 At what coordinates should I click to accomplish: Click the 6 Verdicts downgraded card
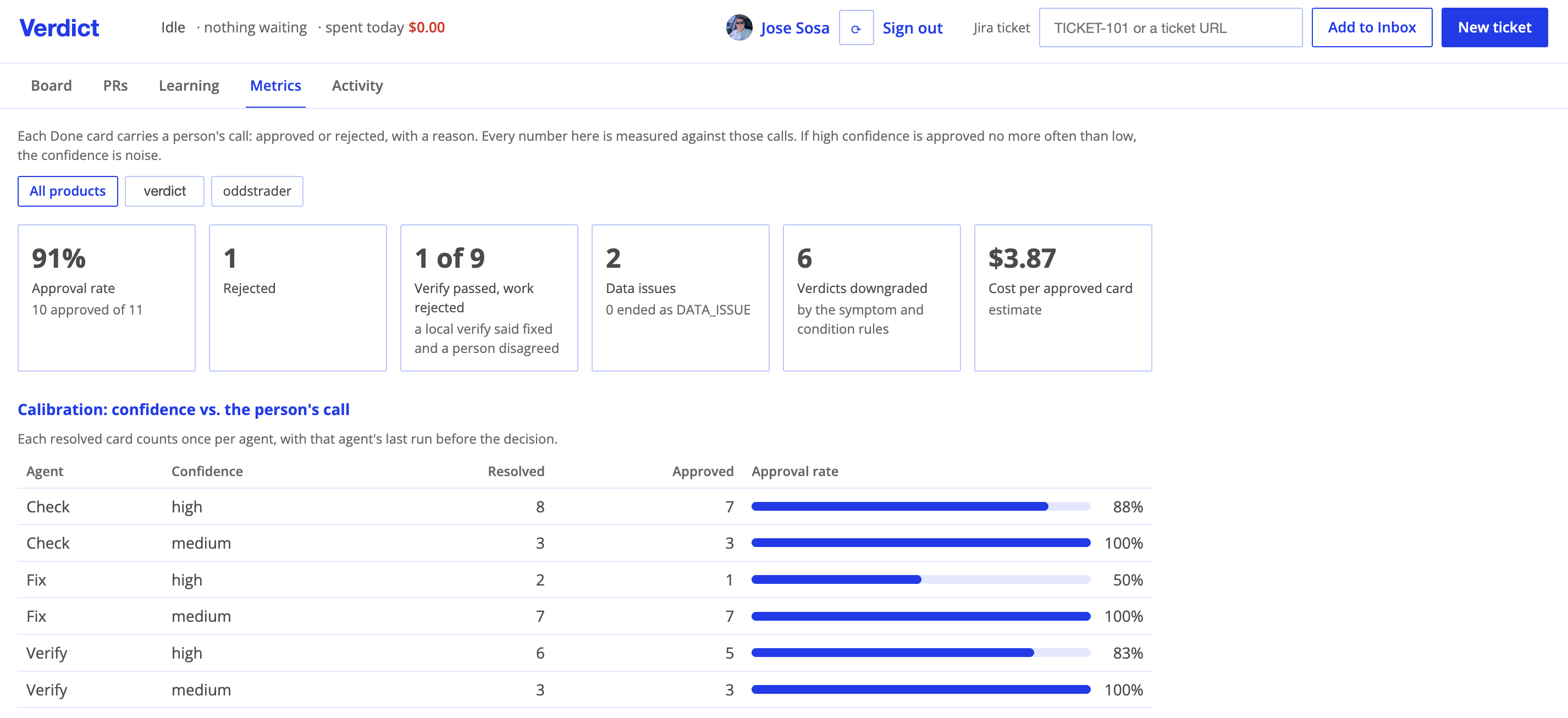(871, 297)
